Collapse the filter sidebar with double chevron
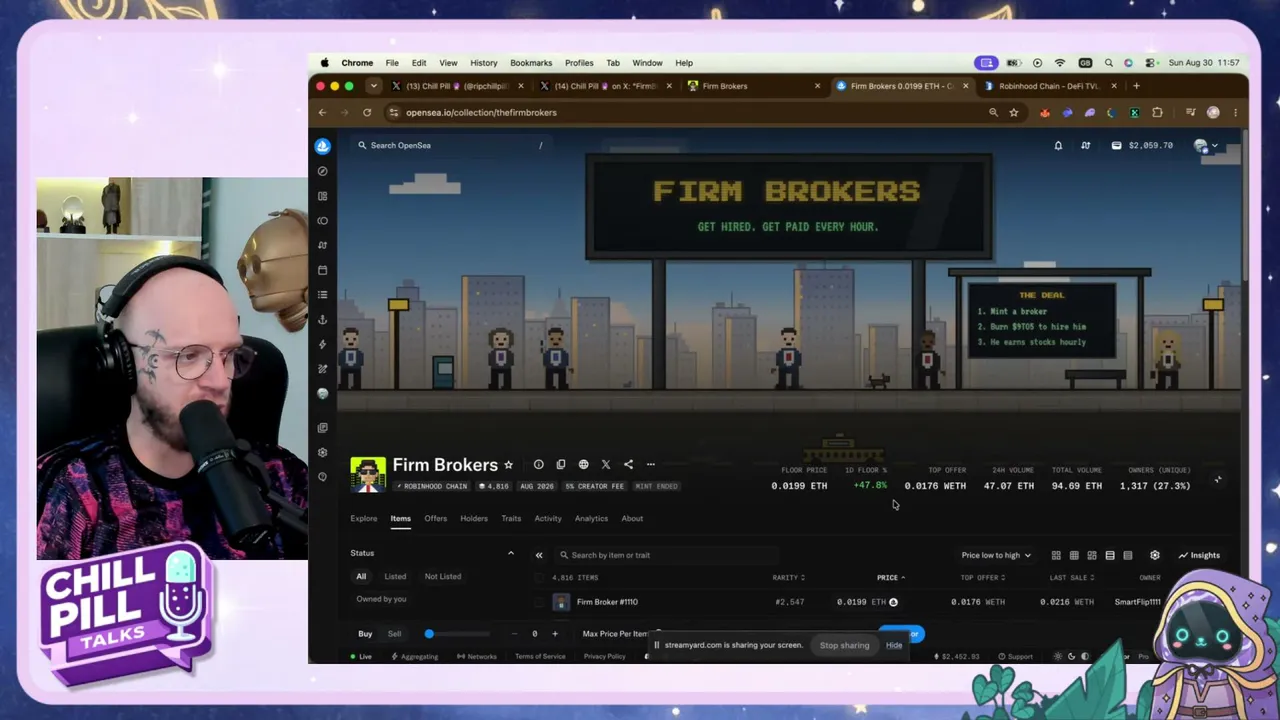Viewport: 1280px width, 720px height. (539, 555)
